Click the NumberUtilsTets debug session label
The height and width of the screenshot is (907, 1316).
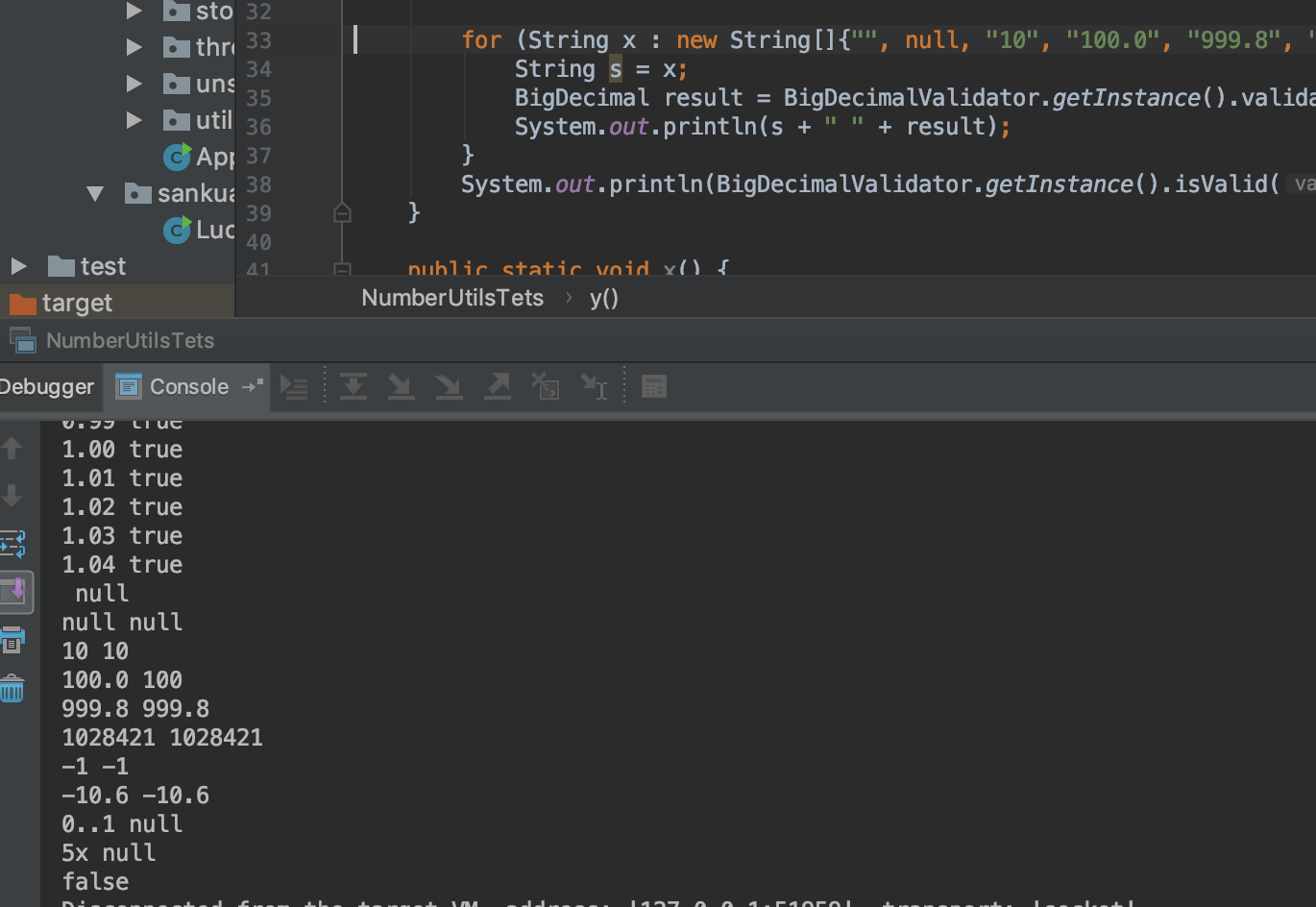(x=131, y=340)
